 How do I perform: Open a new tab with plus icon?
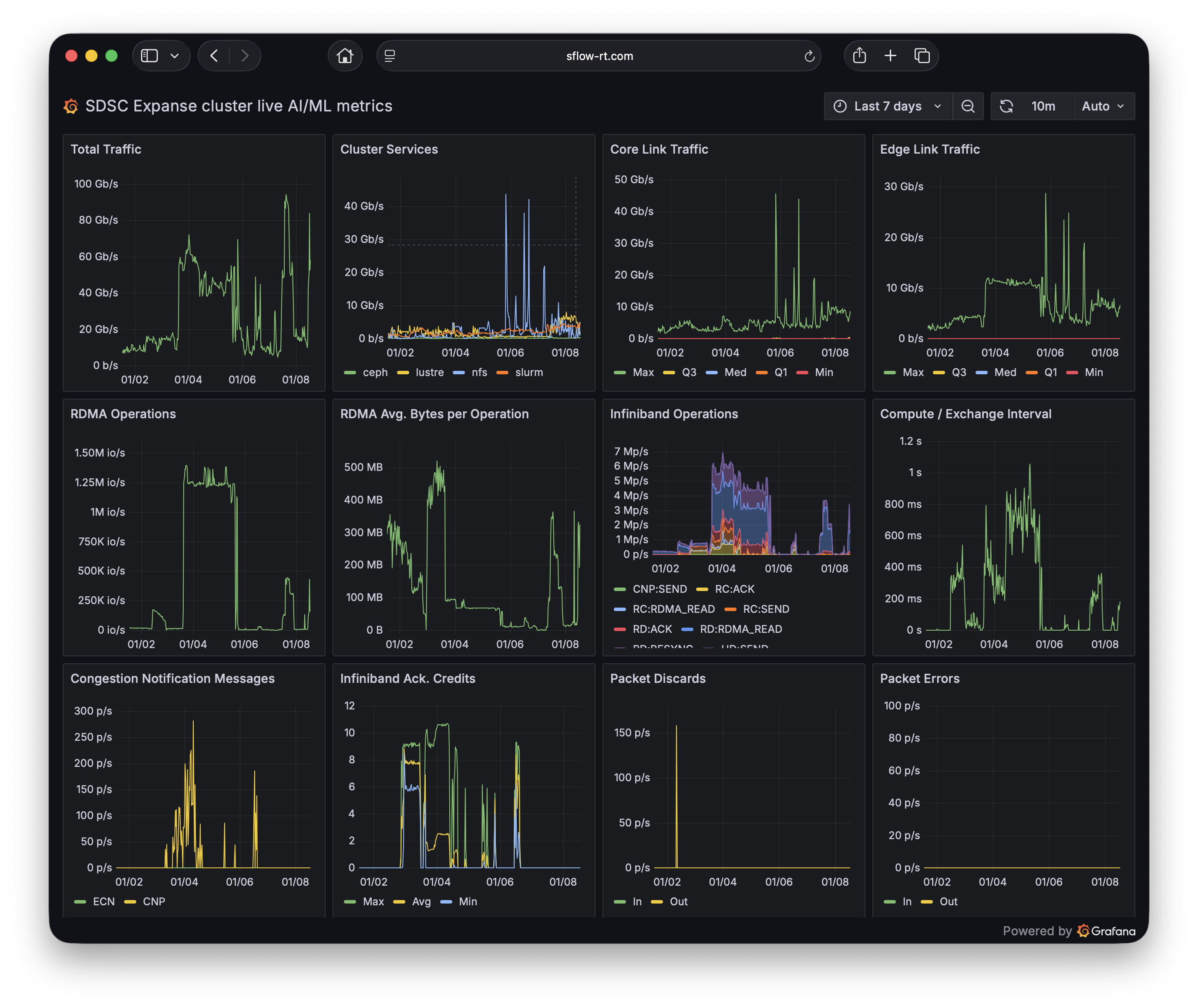tap(890, 55)
